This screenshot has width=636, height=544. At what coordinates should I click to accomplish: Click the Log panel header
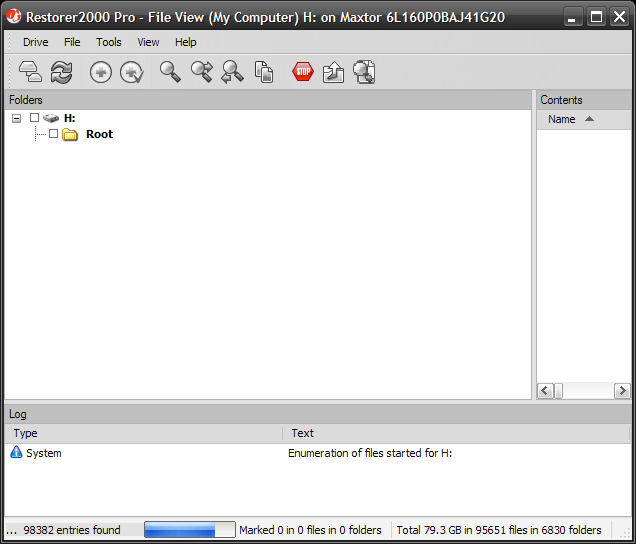click(318, 414)
